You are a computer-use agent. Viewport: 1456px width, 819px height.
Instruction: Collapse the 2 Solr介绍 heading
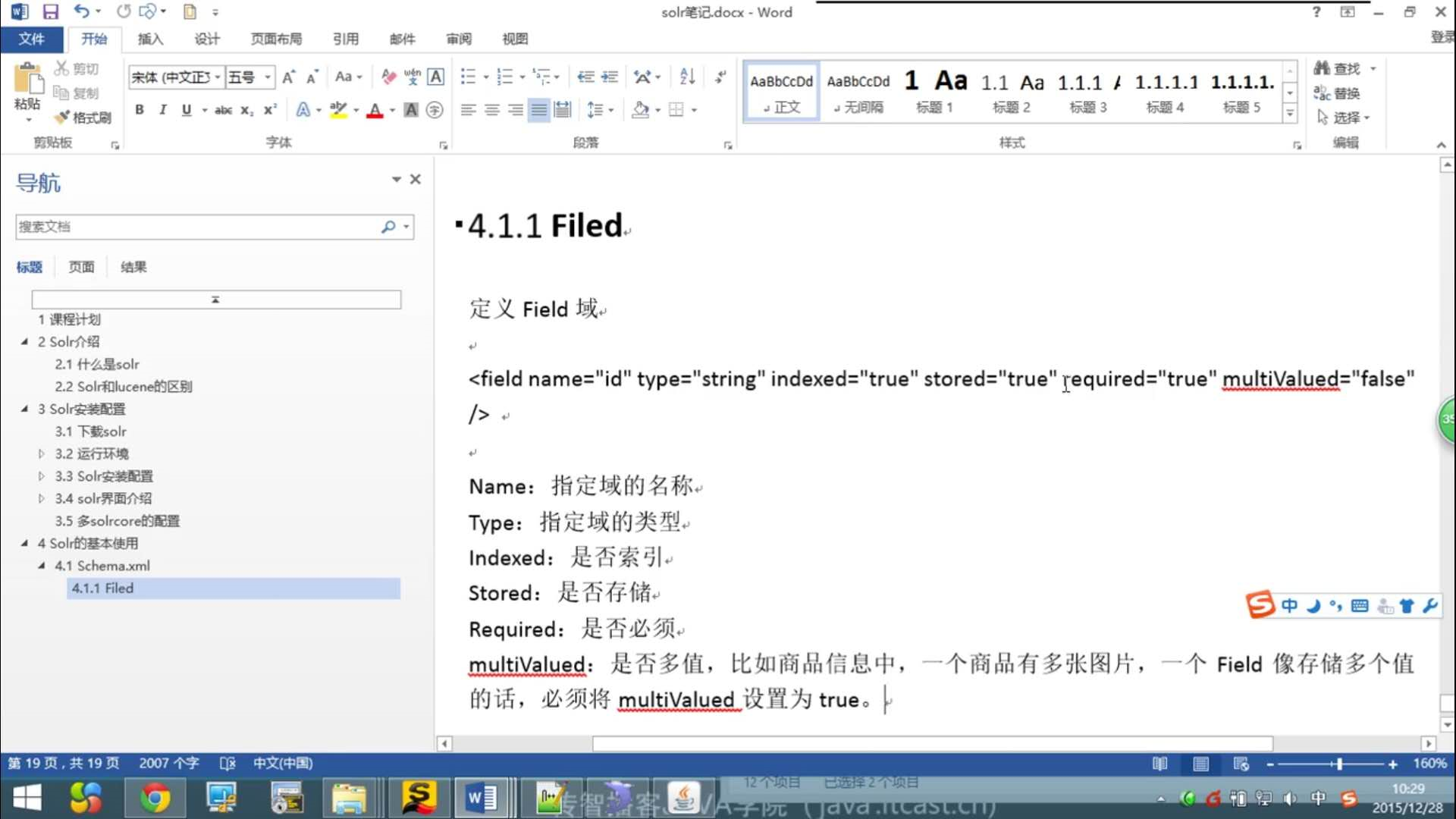(x=24, y=342)
